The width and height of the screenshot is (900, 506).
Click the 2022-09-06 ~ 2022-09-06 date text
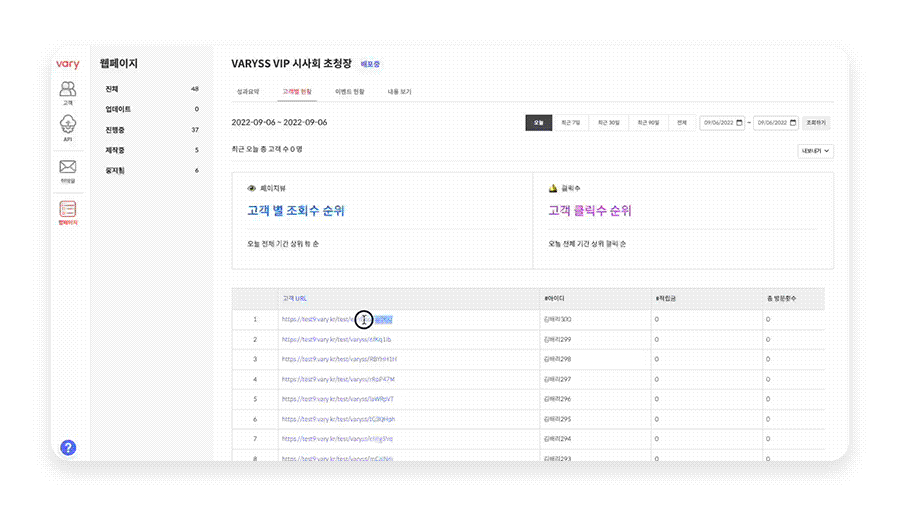[x=279, y=122]
